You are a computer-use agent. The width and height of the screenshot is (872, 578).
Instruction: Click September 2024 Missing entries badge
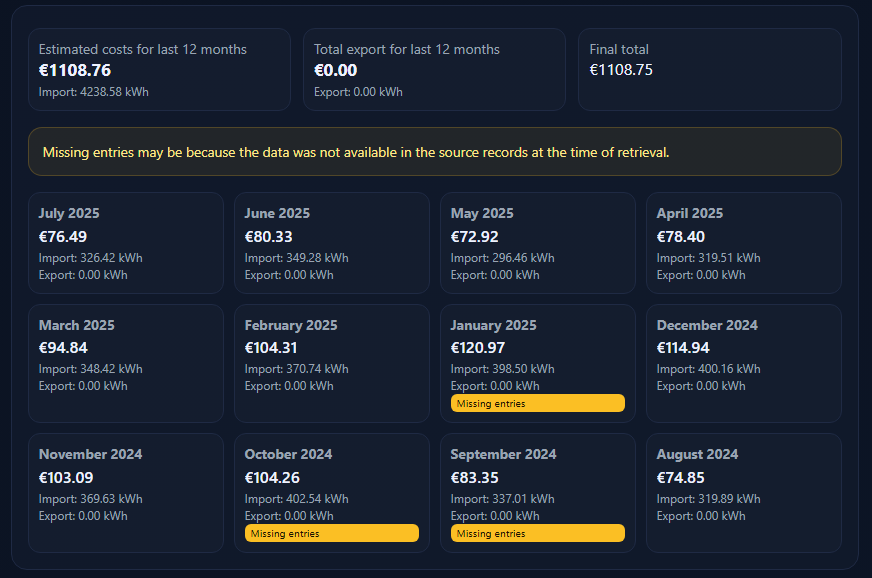pyautogui.click(x=537, y=533)
